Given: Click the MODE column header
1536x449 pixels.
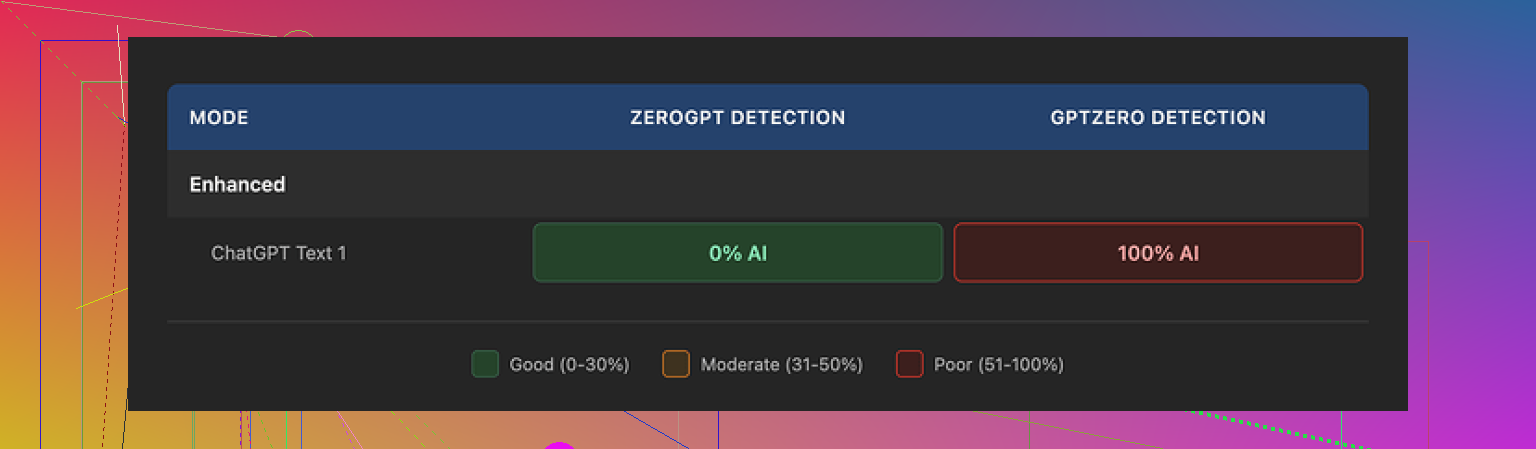Looking at the screenshot, I should [219, 118].
